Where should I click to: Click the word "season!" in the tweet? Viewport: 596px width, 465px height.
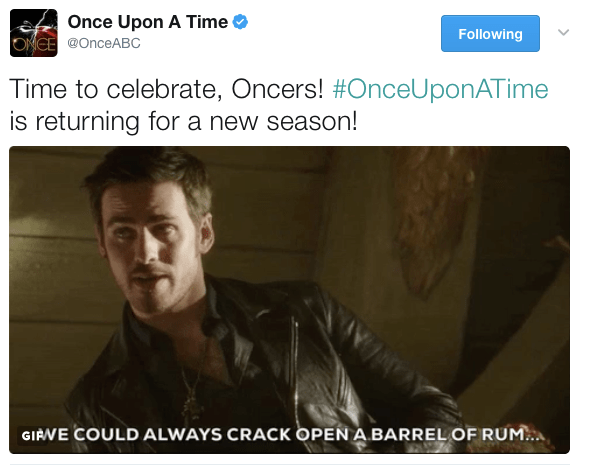(312, 122)
